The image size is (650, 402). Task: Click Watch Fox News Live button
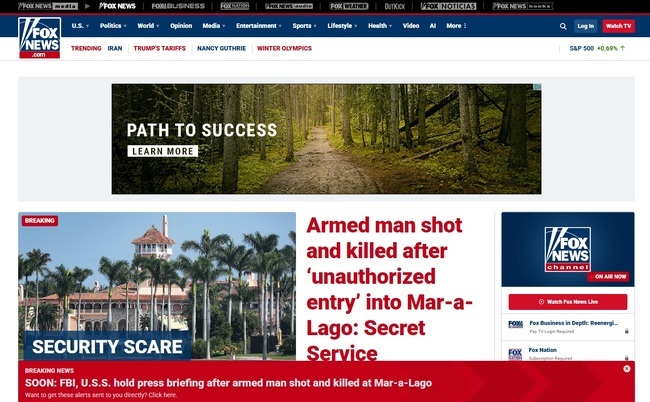tap(568, 302)
